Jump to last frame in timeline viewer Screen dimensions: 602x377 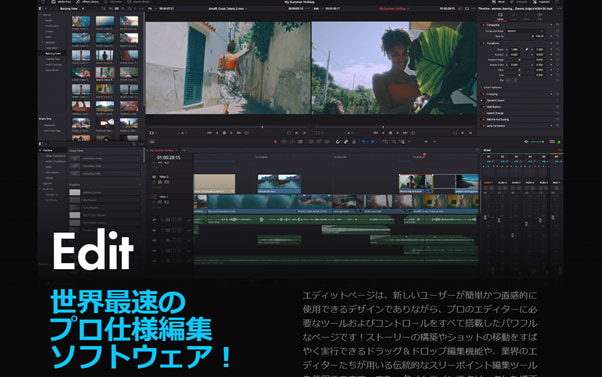(405, 133)
